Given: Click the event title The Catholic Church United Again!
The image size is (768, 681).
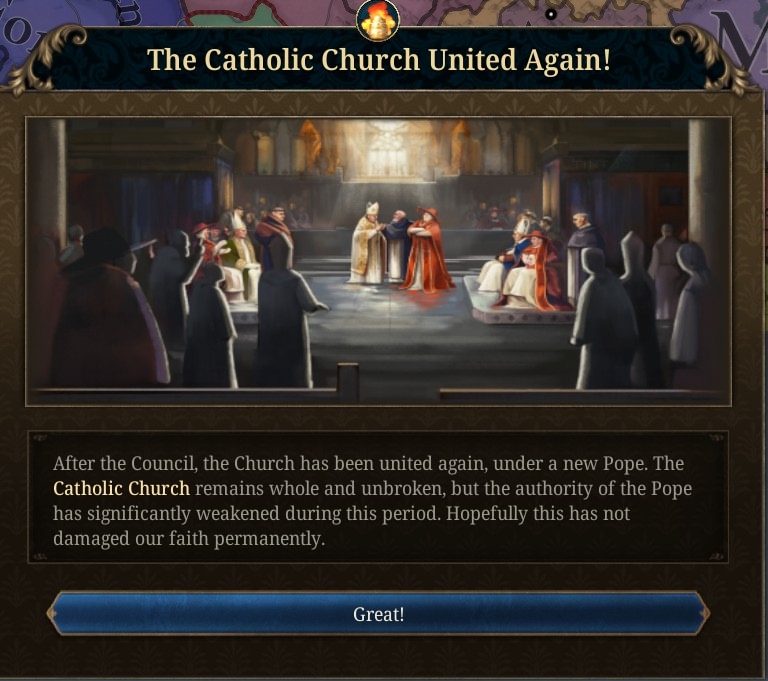Looking at the screenshot, I should (x=379, y=60).
